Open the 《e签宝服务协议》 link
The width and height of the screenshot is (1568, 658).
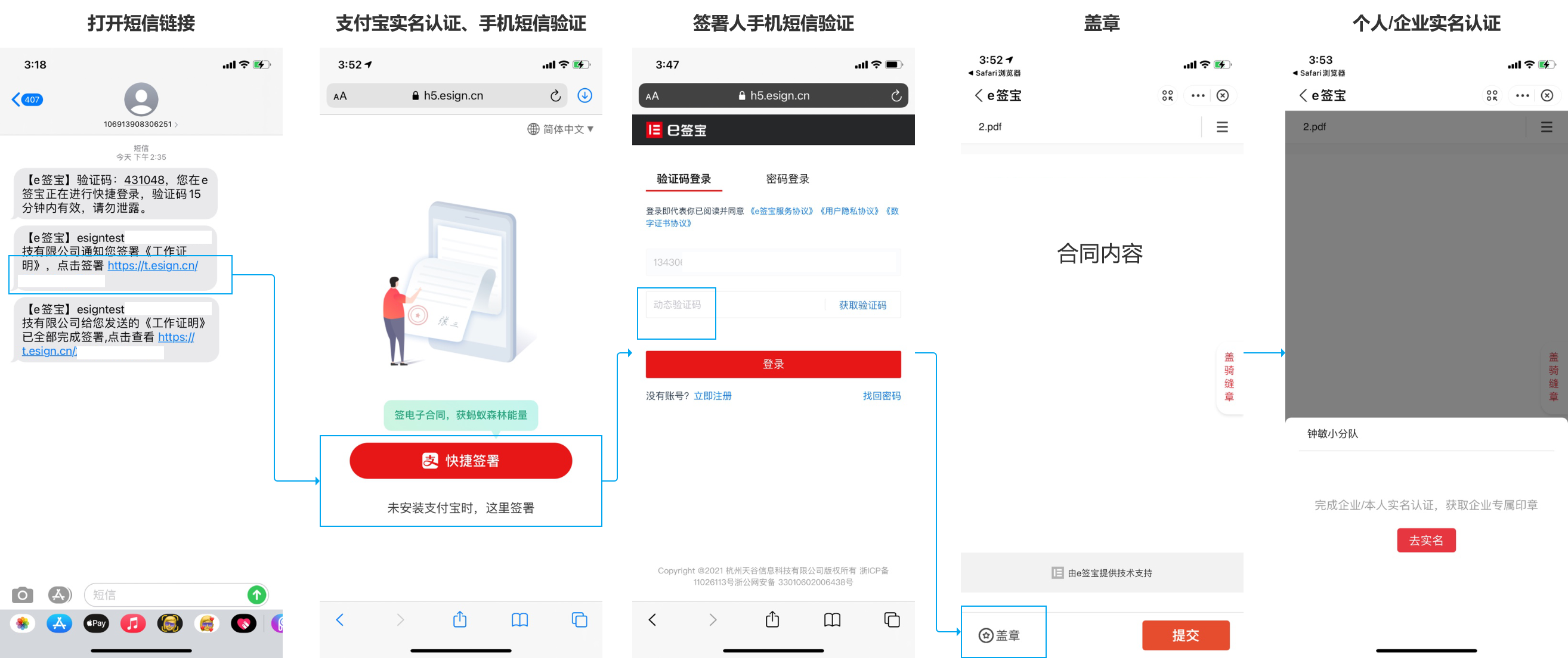(x=781, y=211)
